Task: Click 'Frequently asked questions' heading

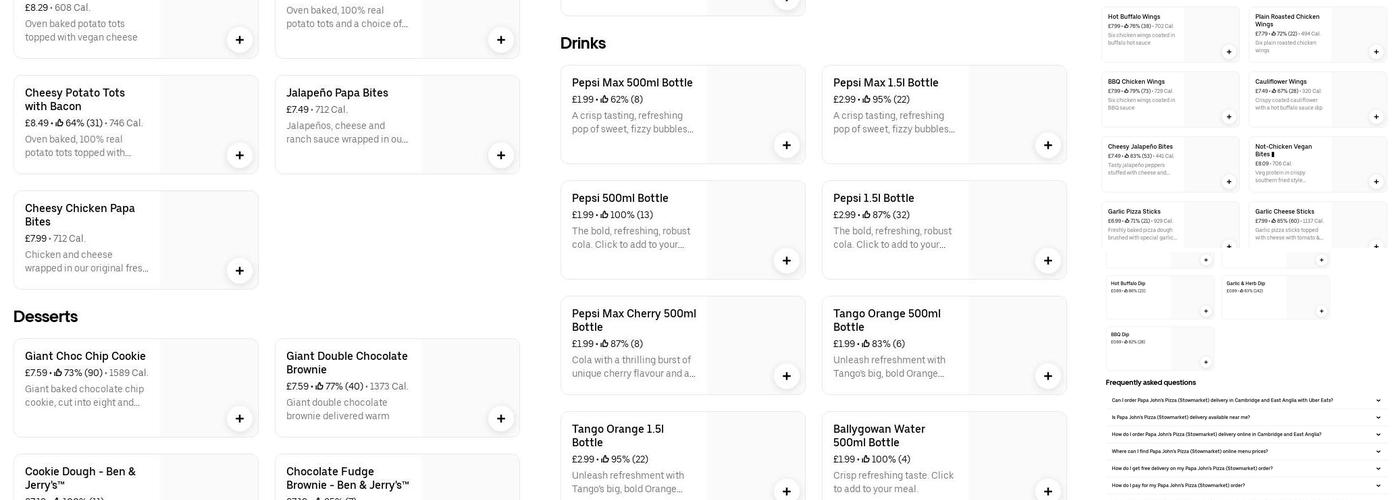Action: click(1151, 383)
